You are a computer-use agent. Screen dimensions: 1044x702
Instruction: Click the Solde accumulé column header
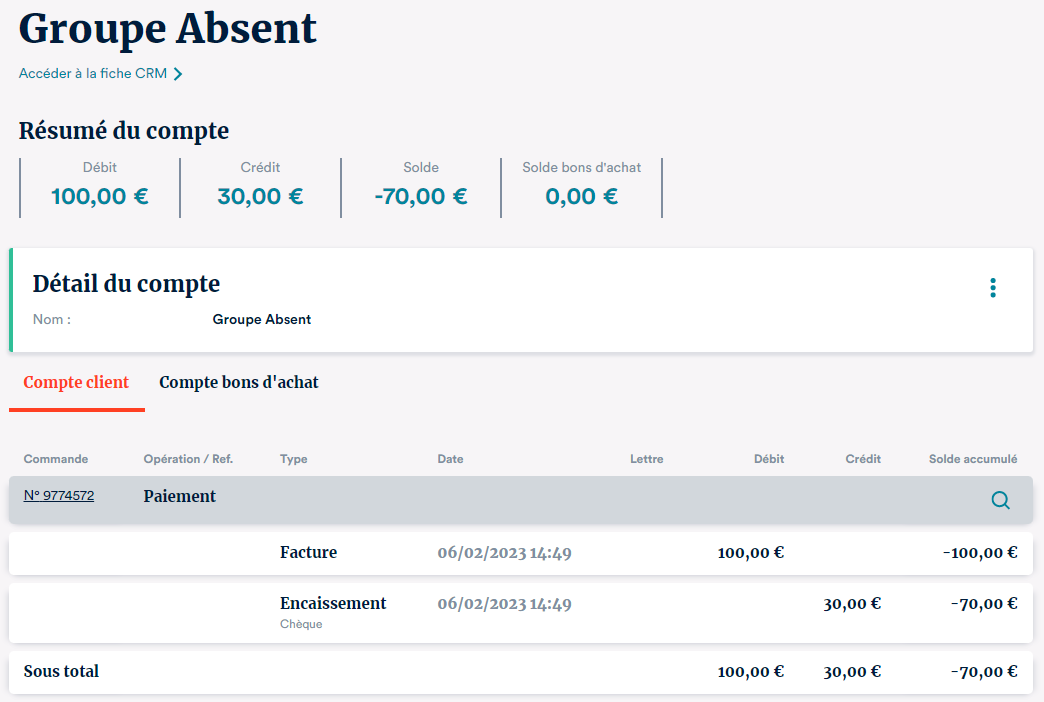pos(972,459)
